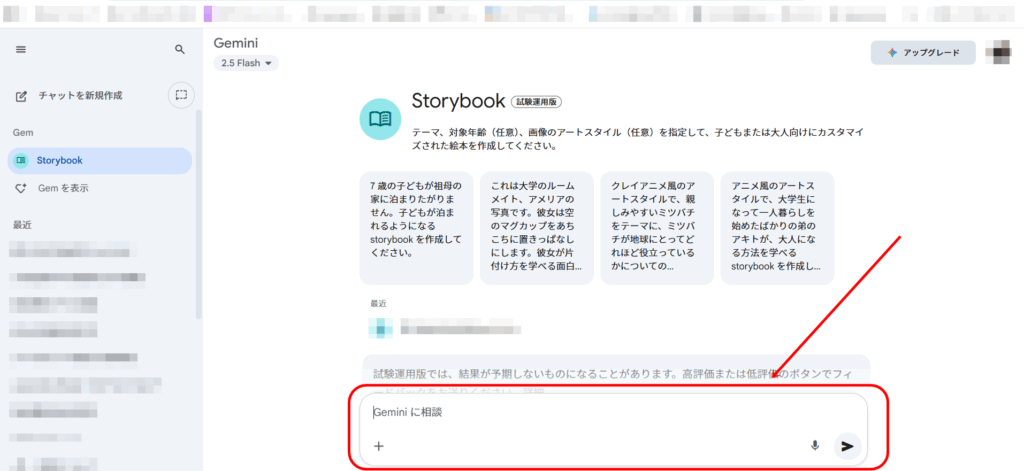Click the アップグレード upgrade button
1024x471 pixels.
pos(922,53)
